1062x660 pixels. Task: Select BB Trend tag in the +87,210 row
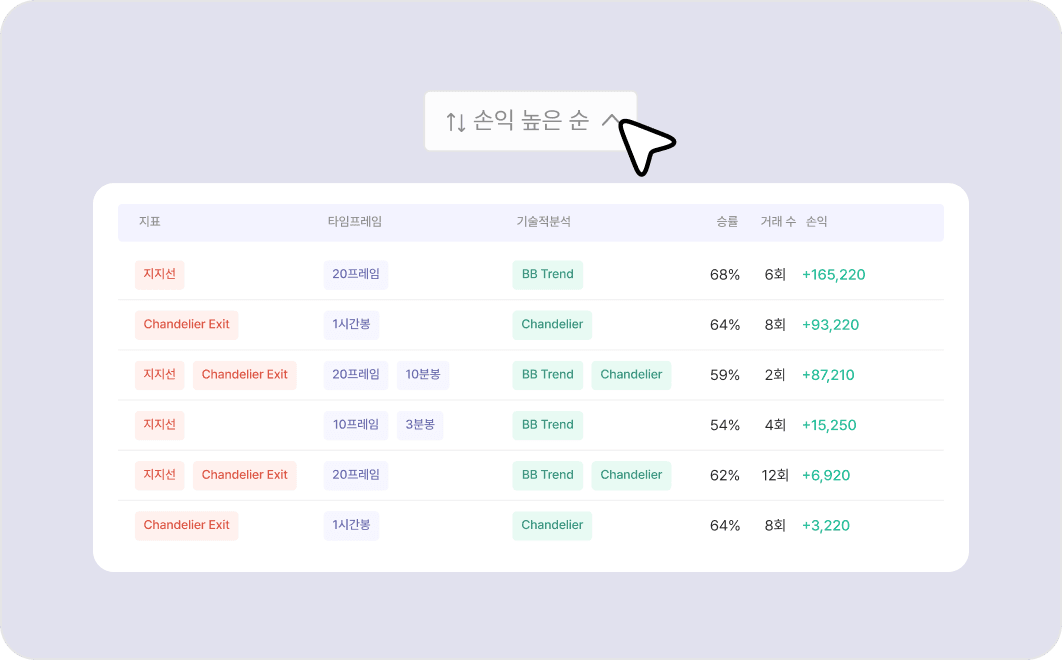tap(547, 375)
